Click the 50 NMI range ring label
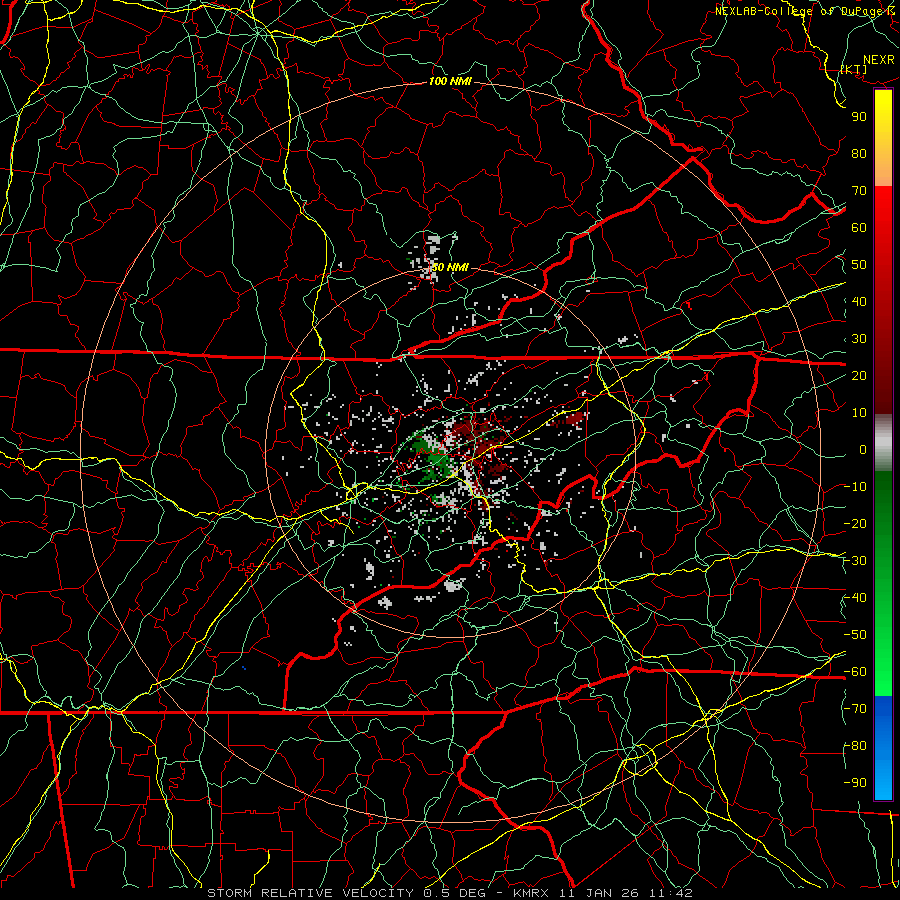Viewport: 900px width, 900px height. coord(450,267)
